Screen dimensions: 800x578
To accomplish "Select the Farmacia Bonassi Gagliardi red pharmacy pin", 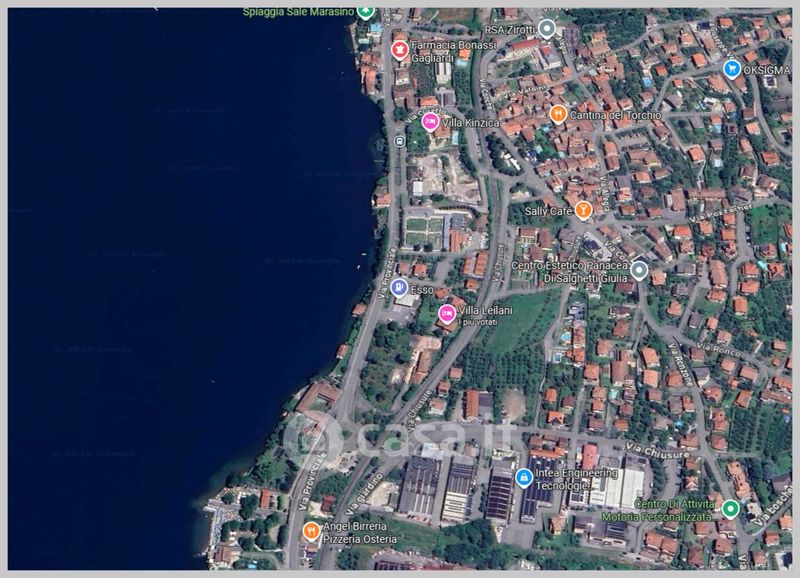I will click(399, 49).
